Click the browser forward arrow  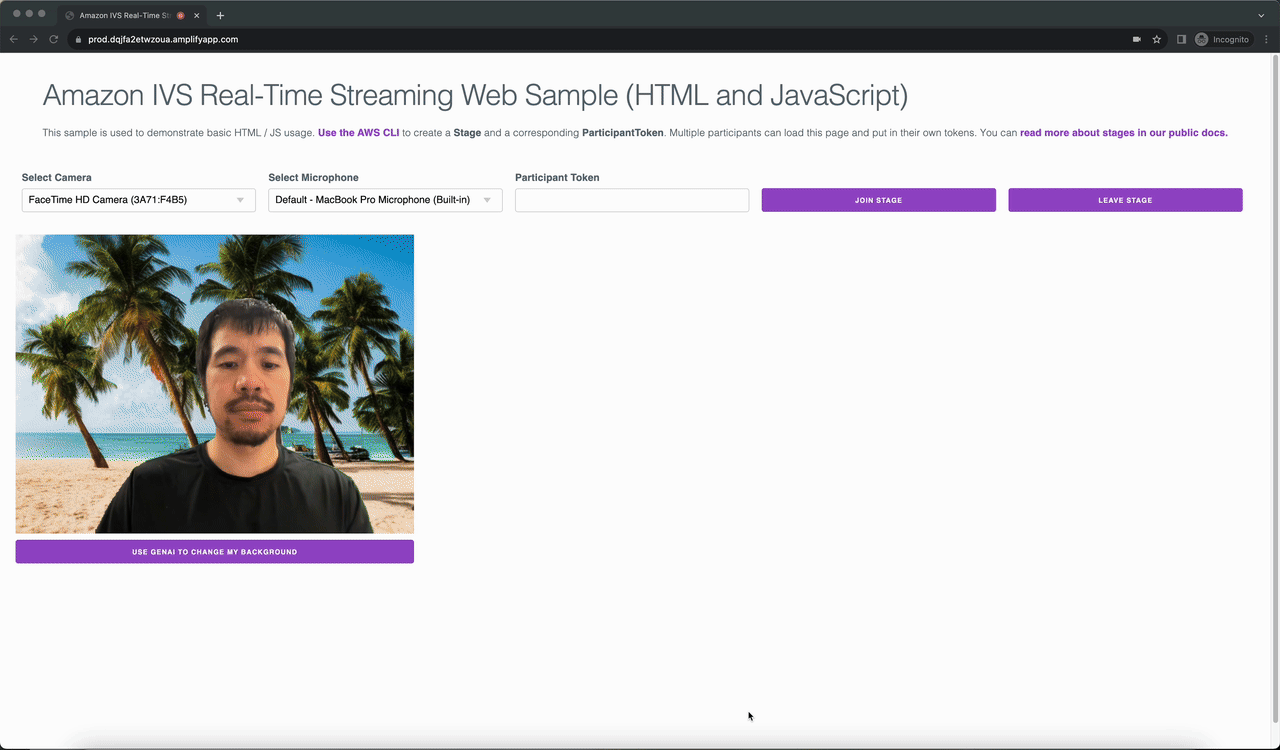pyautogui.click(x=34, y=39)
